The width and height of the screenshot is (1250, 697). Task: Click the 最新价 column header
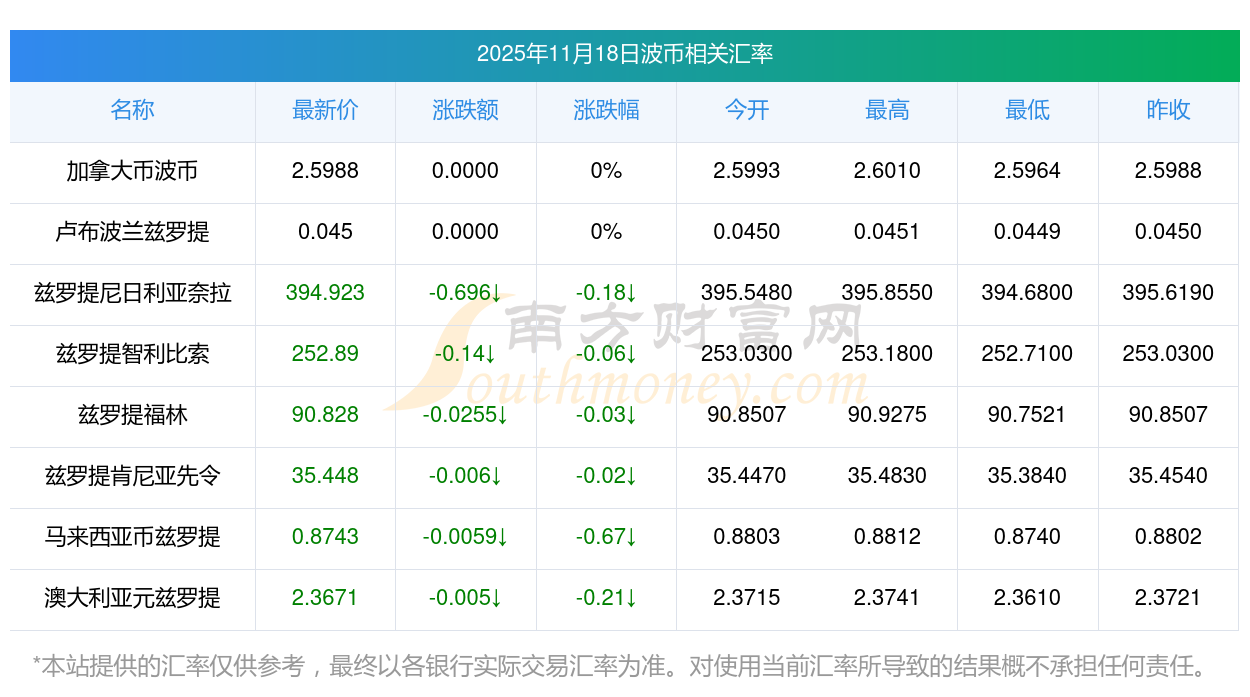tap(325, 110)
